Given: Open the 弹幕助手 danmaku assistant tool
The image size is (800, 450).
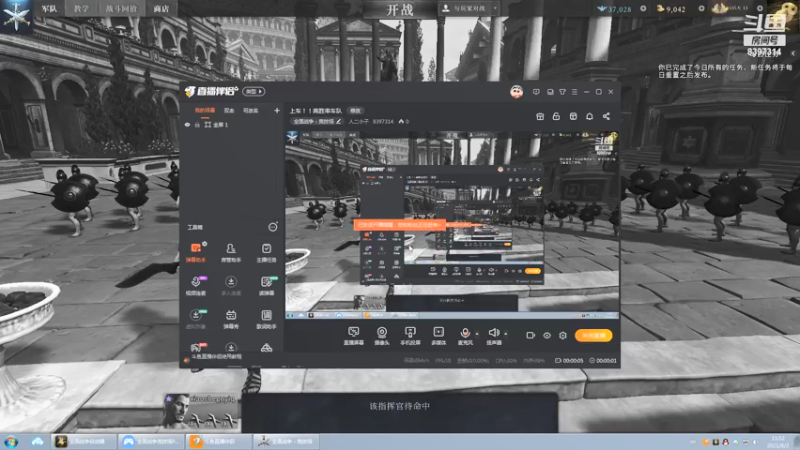Looking at the screenshot, I should coord(195,253).
